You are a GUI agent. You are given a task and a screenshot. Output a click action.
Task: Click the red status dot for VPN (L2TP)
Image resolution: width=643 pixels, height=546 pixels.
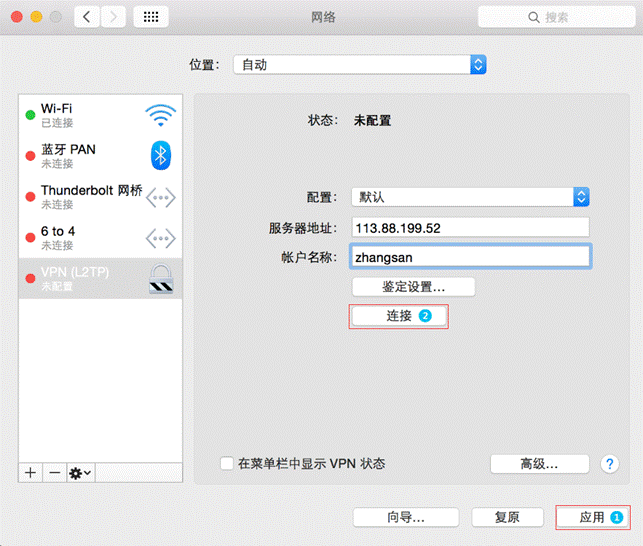tap(30, 279)
